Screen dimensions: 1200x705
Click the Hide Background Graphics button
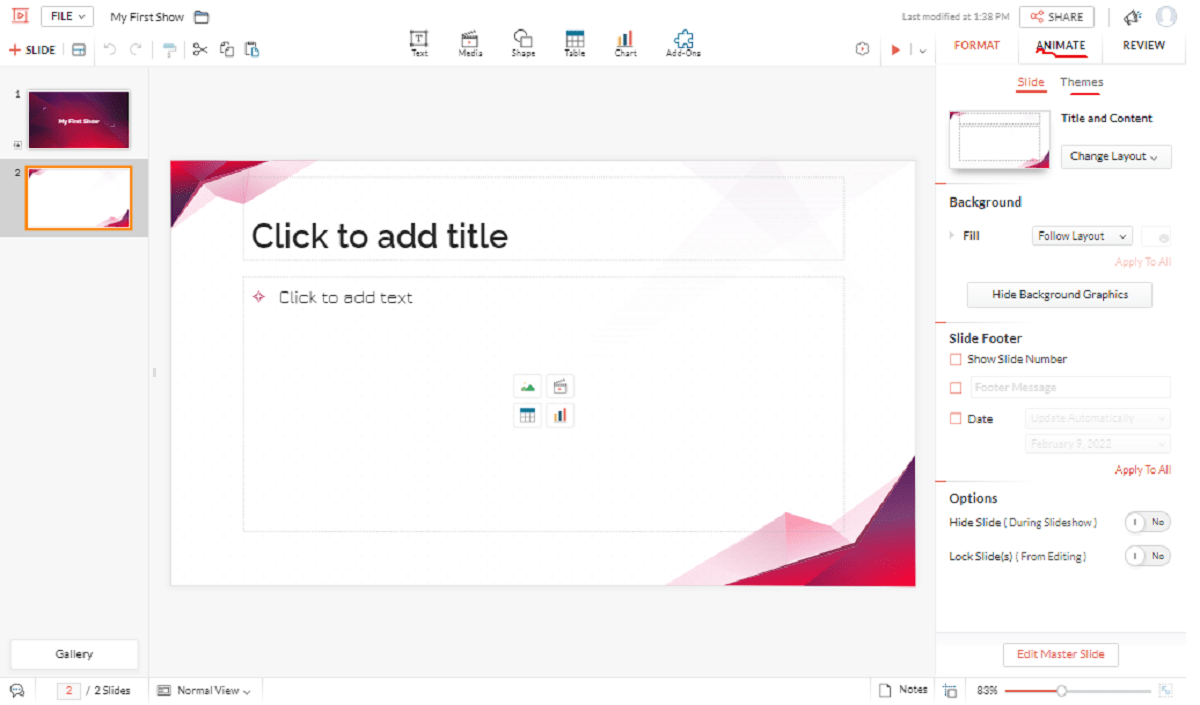[x=1059, y=294]
